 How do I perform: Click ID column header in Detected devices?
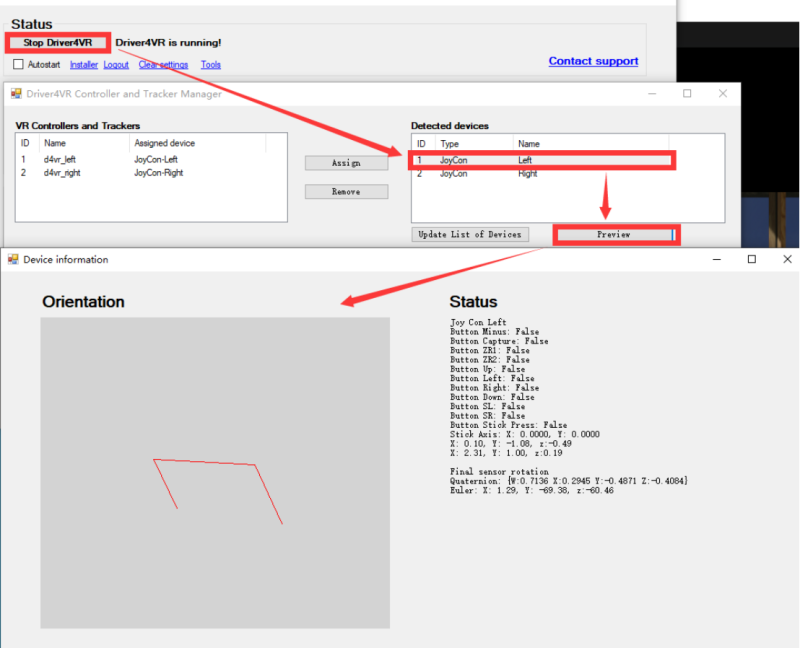[423, 144]
